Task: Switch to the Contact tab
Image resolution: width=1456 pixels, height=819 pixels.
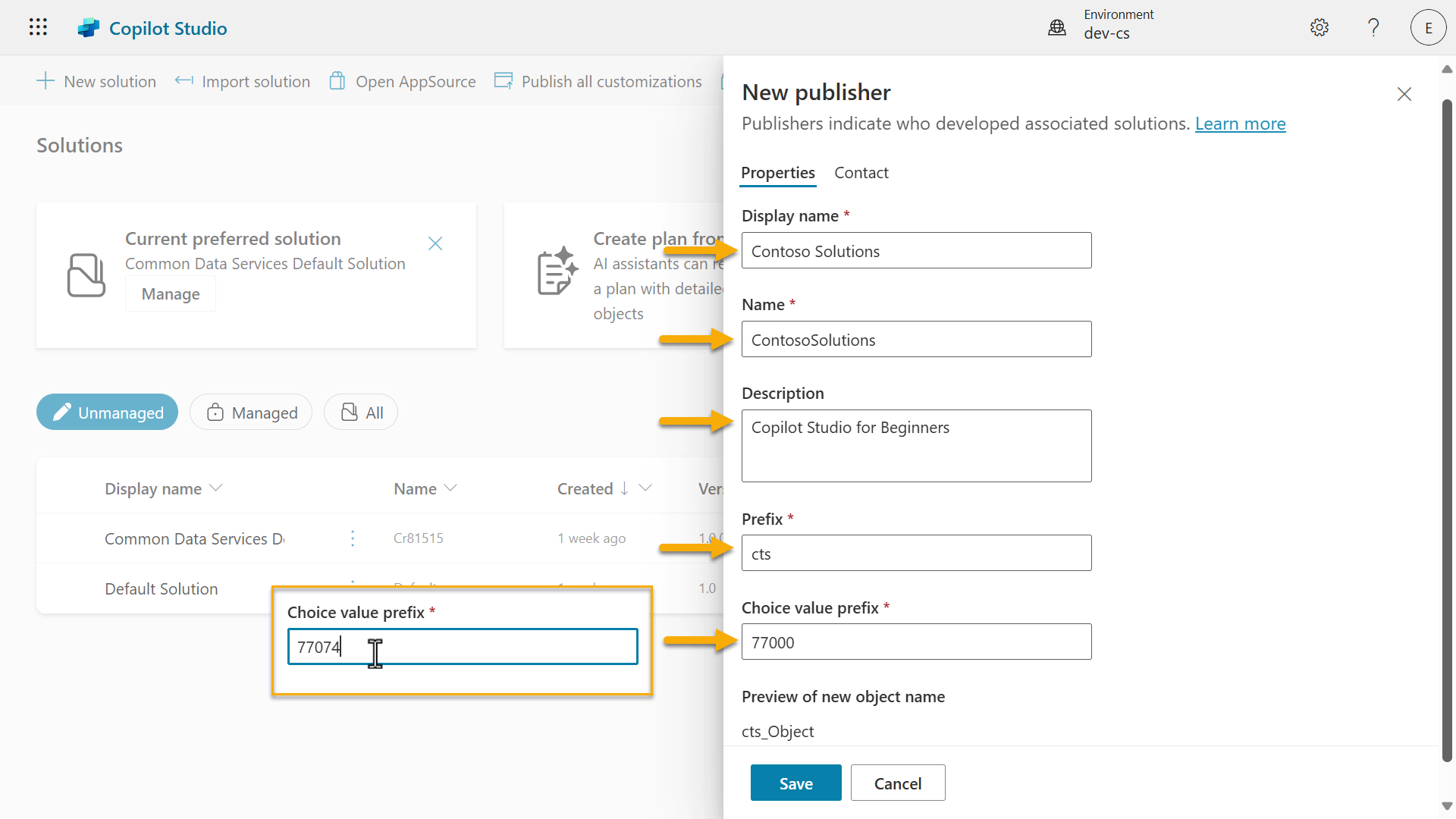Action: point(861,173)
